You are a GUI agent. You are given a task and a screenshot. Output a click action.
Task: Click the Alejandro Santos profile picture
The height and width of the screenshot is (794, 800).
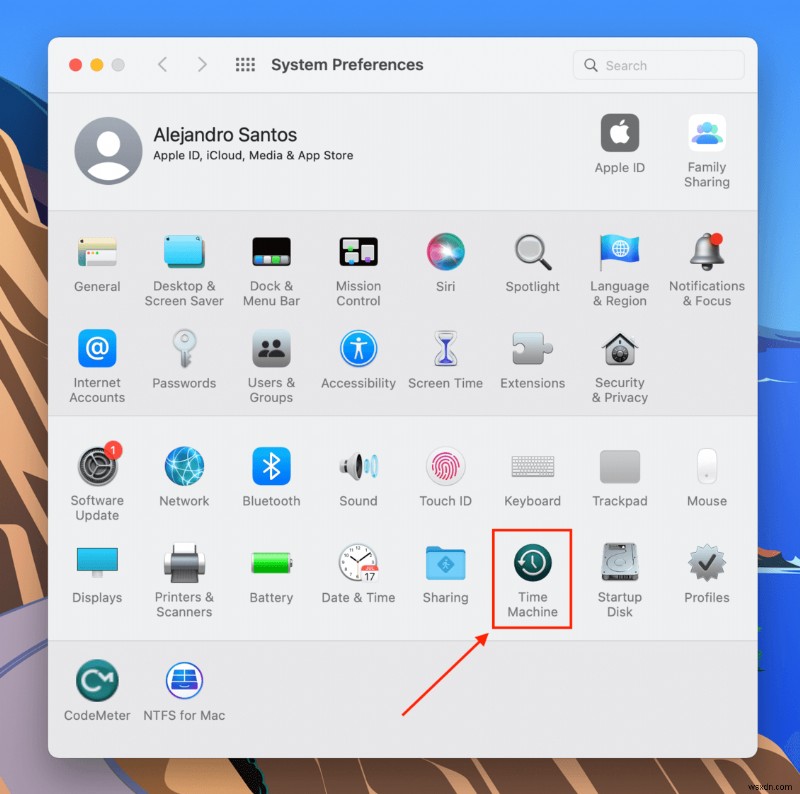point(108,151)
